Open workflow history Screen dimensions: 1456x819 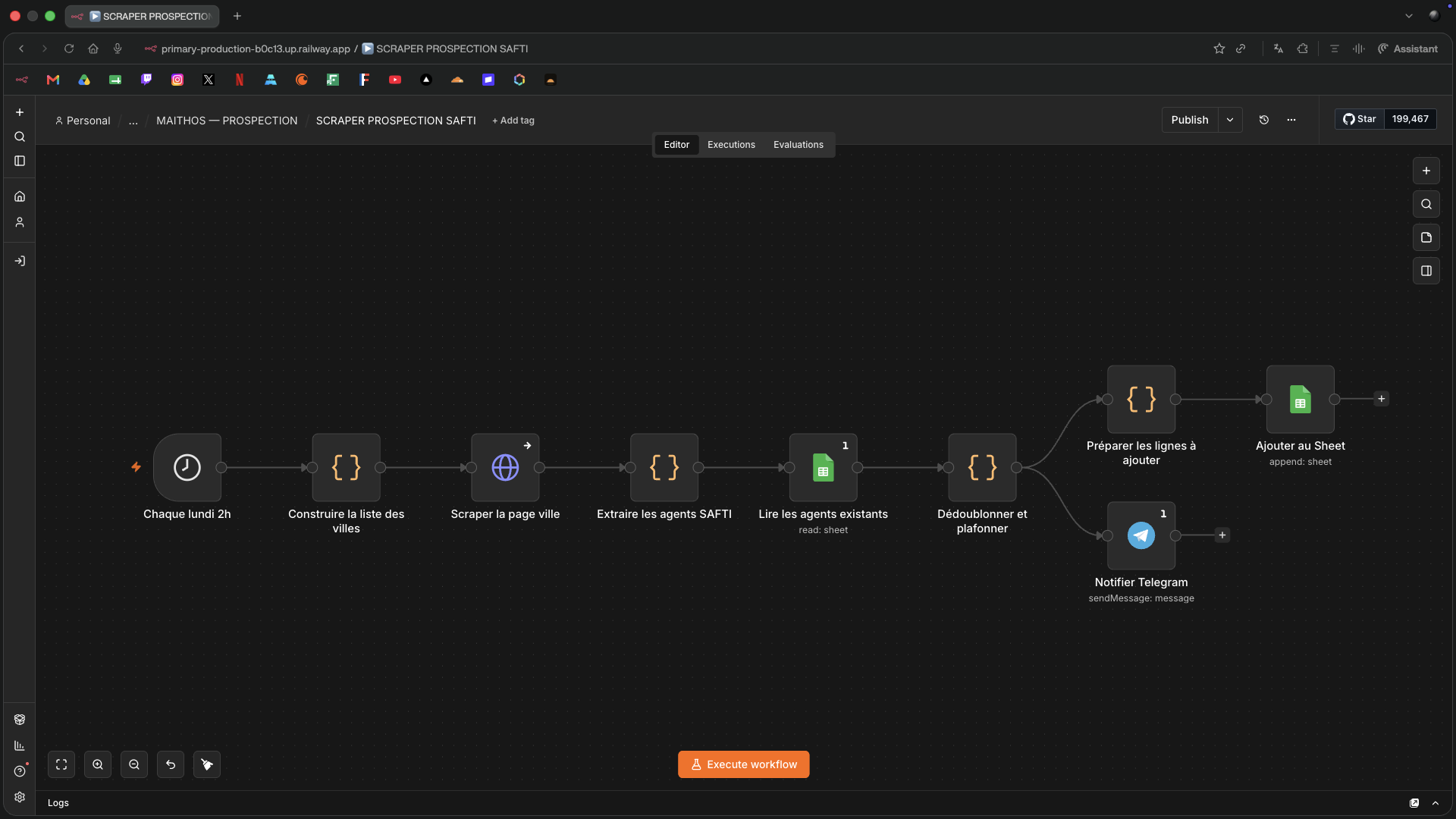[x=1264, y=120]
